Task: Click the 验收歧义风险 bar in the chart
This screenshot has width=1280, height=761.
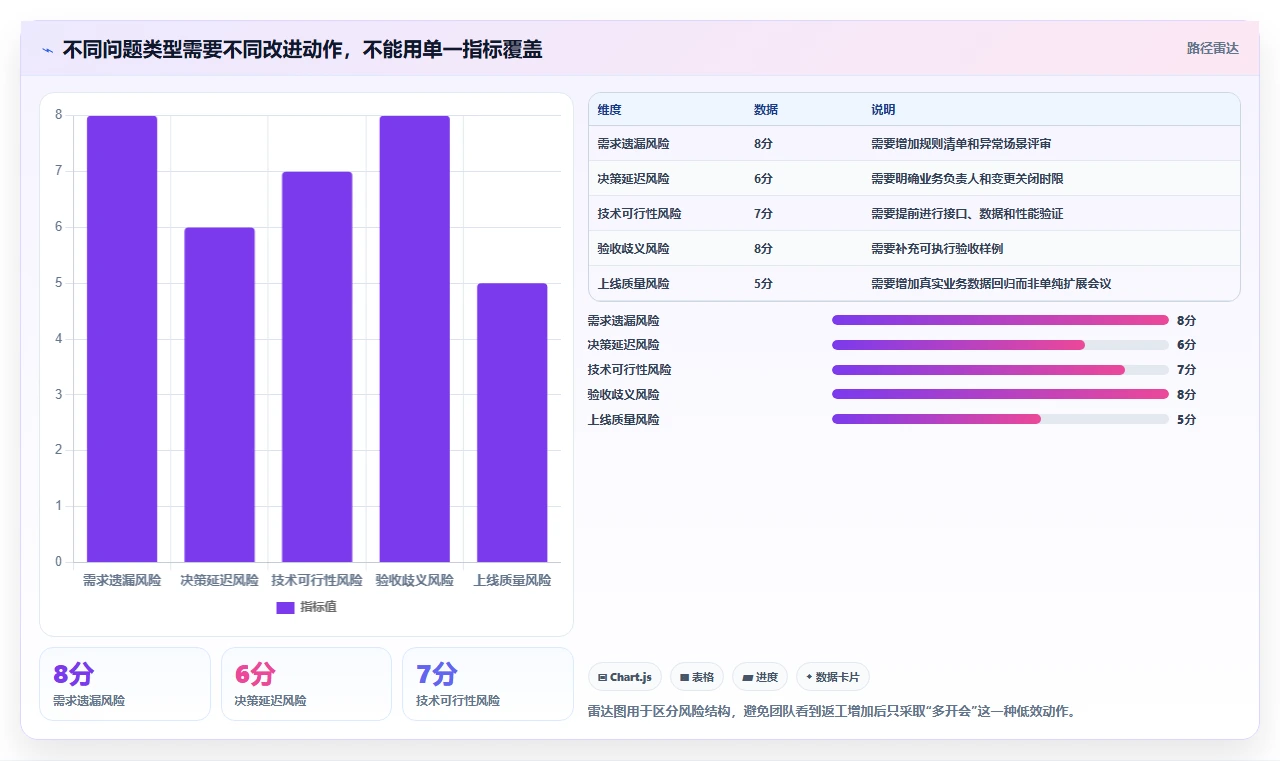Action: 414,339
